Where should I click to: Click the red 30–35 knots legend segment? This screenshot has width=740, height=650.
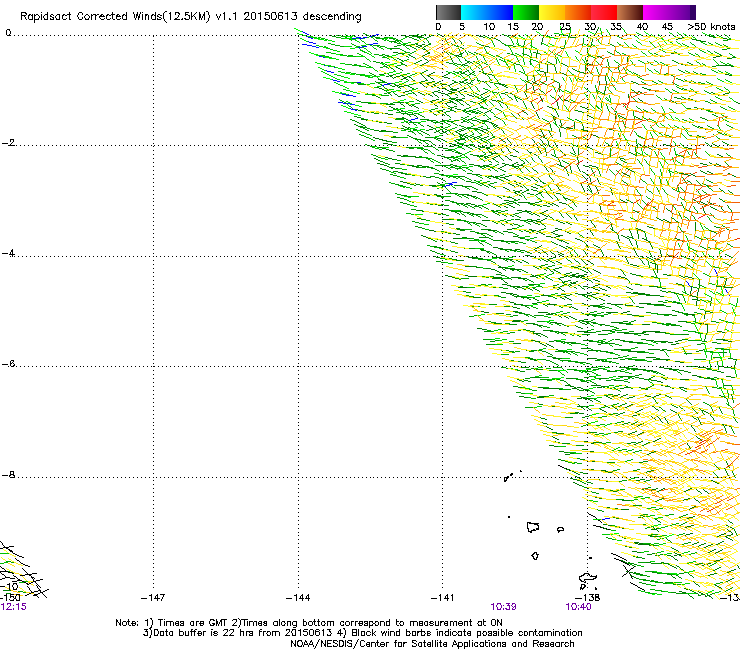coord(604,12)
